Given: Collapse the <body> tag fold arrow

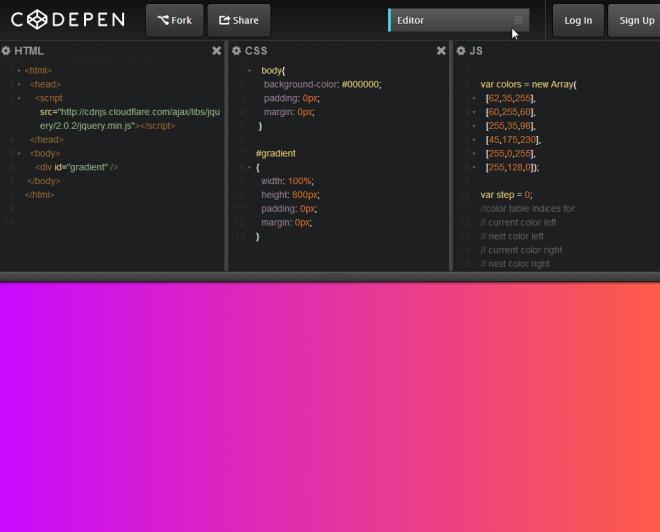Looking at the screenshot, I should pyautogui.click(x=19, y=153).
